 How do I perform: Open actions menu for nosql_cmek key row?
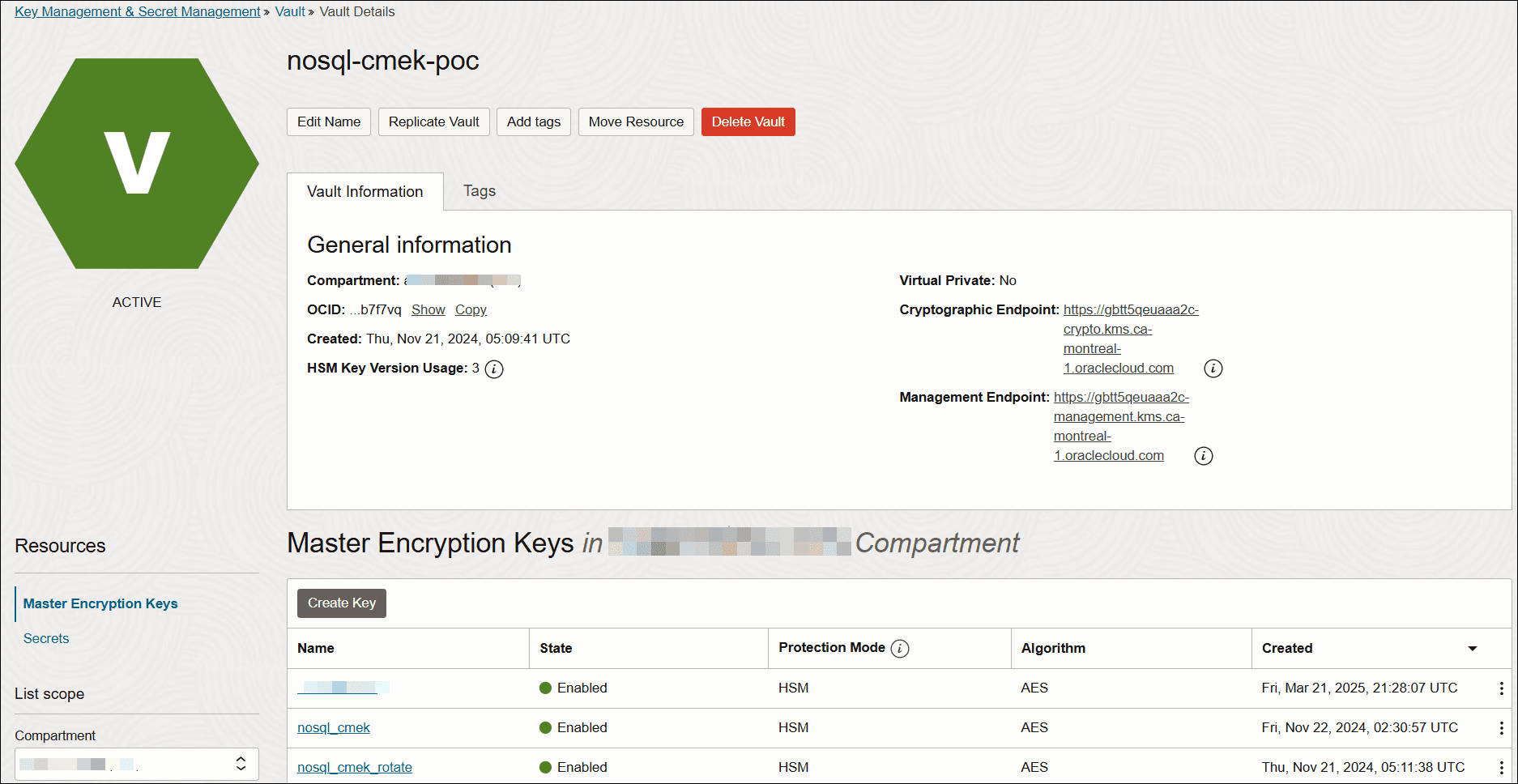[x=1501, y=728]
